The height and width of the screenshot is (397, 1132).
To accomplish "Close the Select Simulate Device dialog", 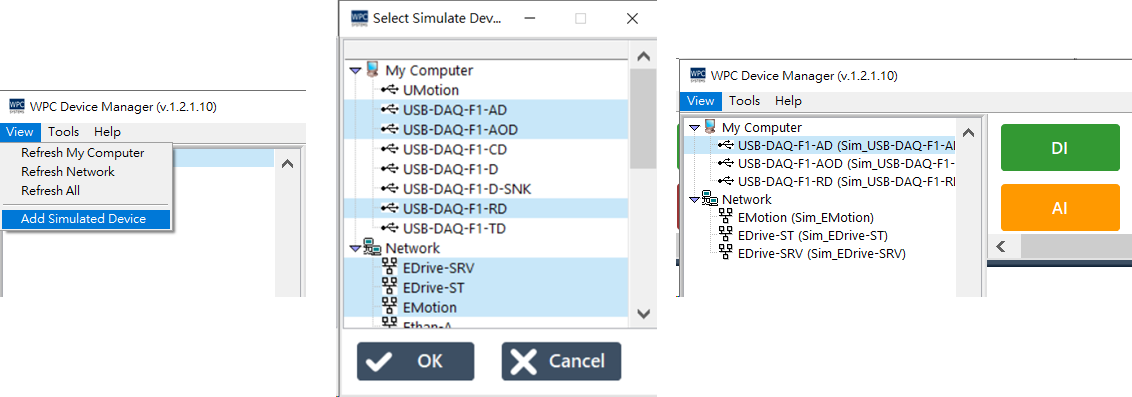I will point(632,19).
